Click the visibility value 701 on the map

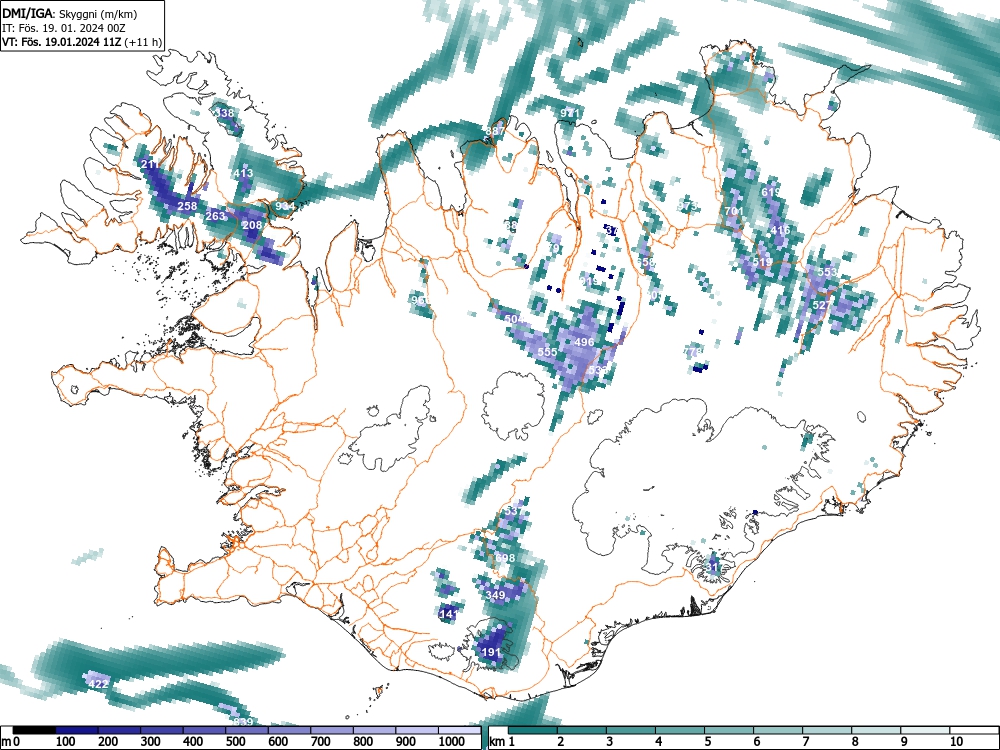tap(734, 211)
